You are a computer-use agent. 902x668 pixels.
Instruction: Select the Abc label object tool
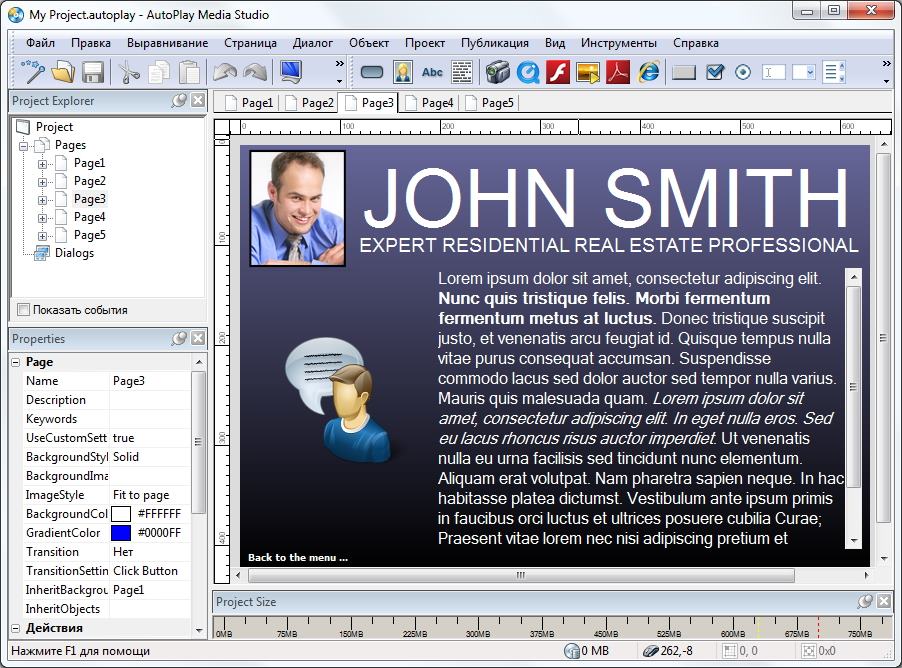tap(432, 72)
